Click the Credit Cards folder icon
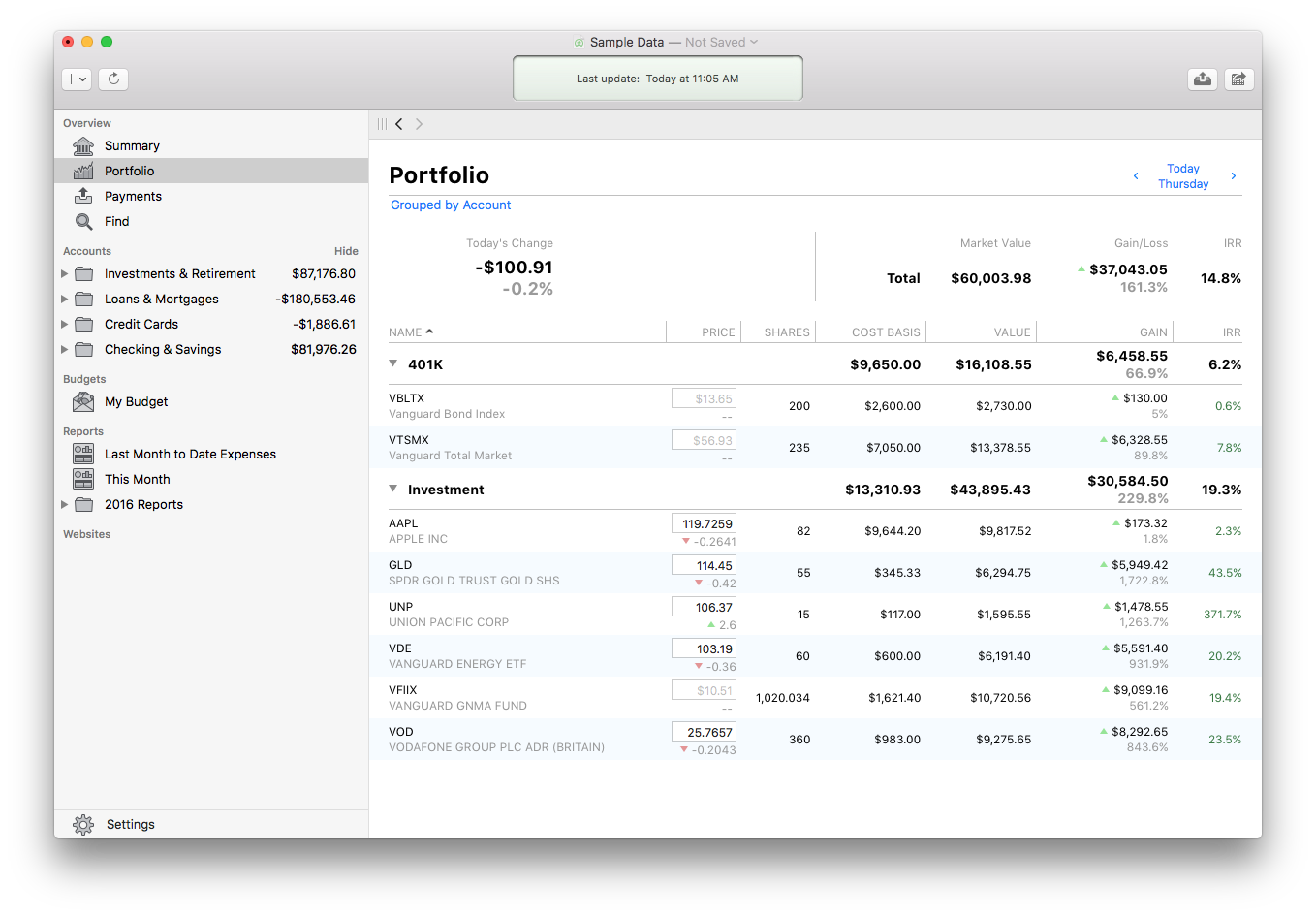This screenshot has width=1316, height=916. click(x=84, y=324)
